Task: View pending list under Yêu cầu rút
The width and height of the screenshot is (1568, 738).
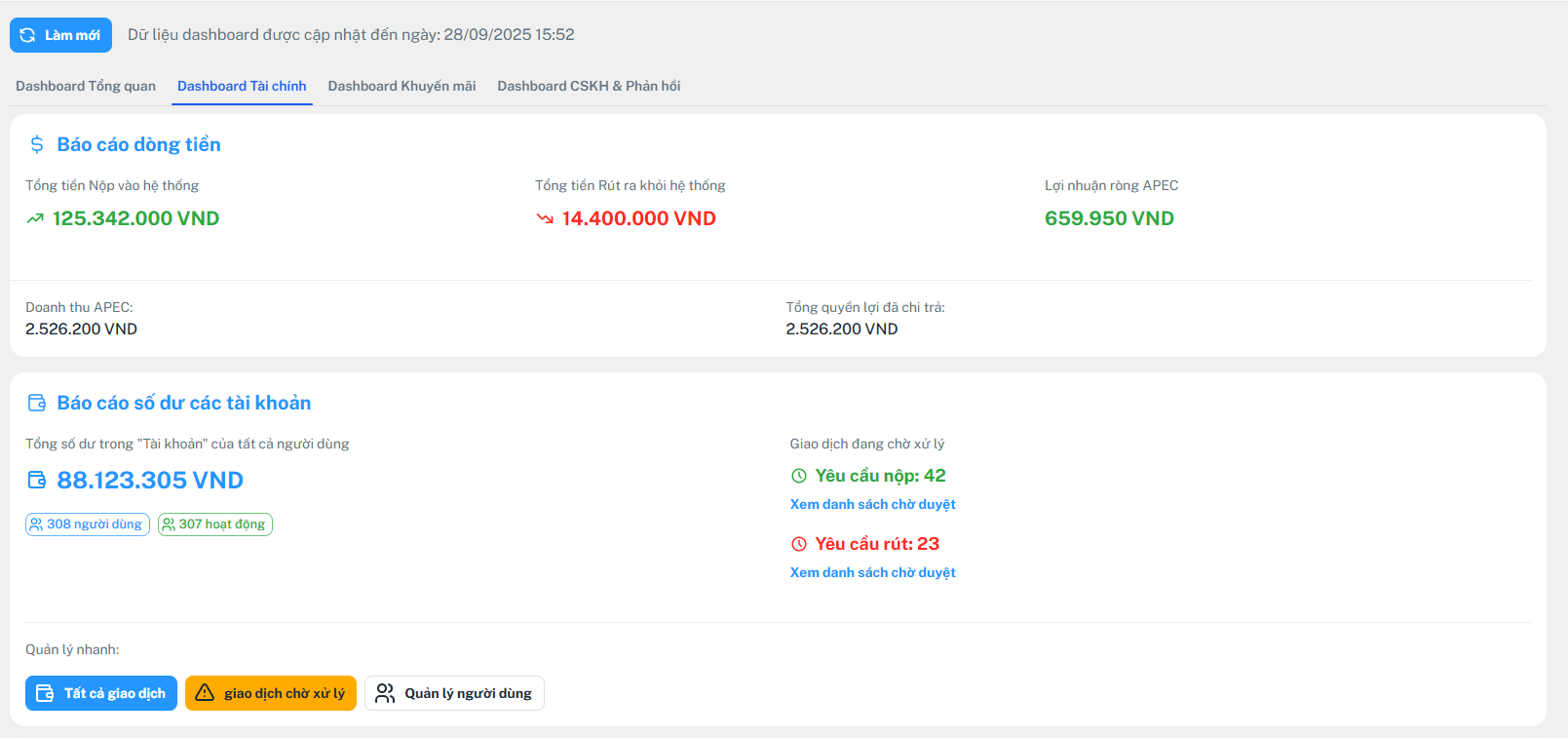Action: coord(872,572)
